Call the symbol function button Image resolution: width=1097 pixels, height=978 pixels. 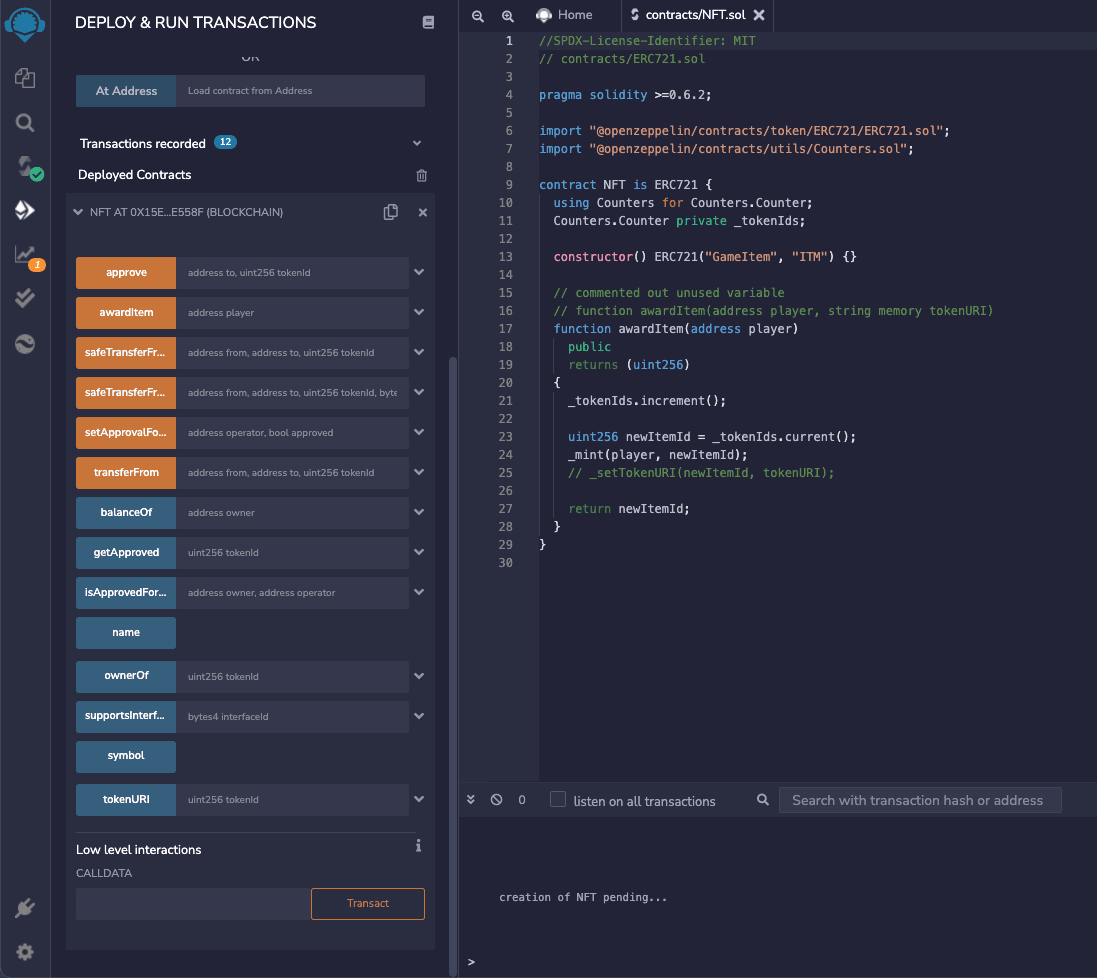[x=126, y=756]
